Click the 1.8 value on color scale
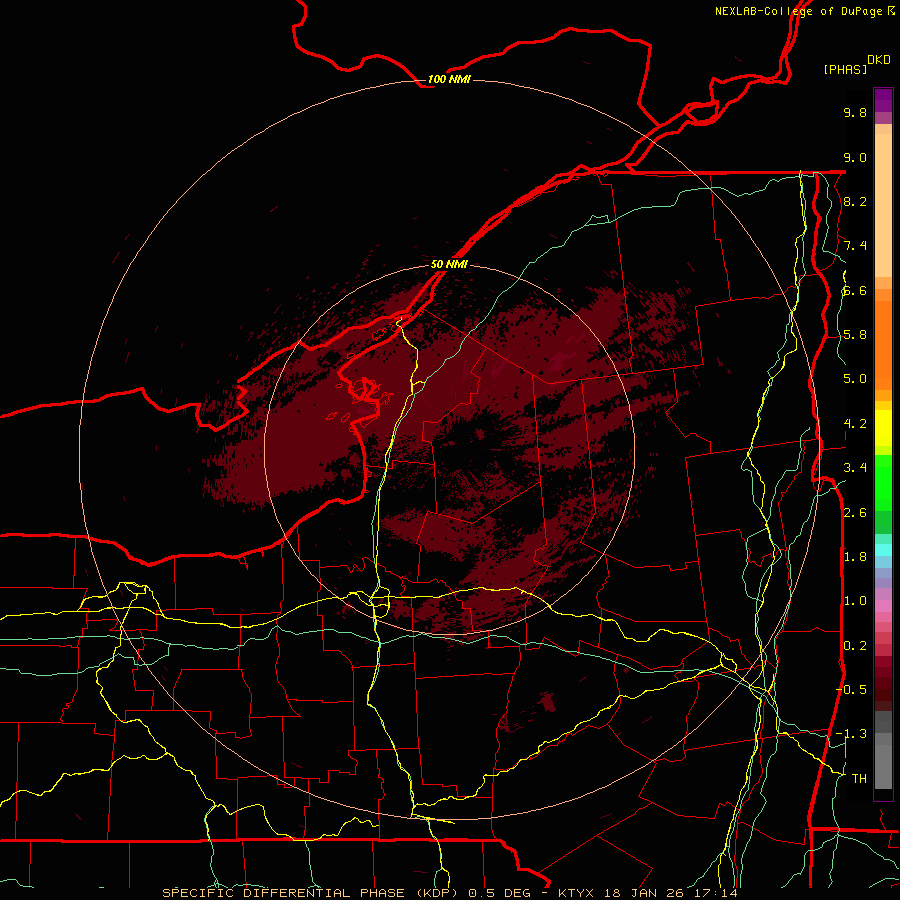The width and height of the screenshot is (900, 900). [x=855, y=557]
